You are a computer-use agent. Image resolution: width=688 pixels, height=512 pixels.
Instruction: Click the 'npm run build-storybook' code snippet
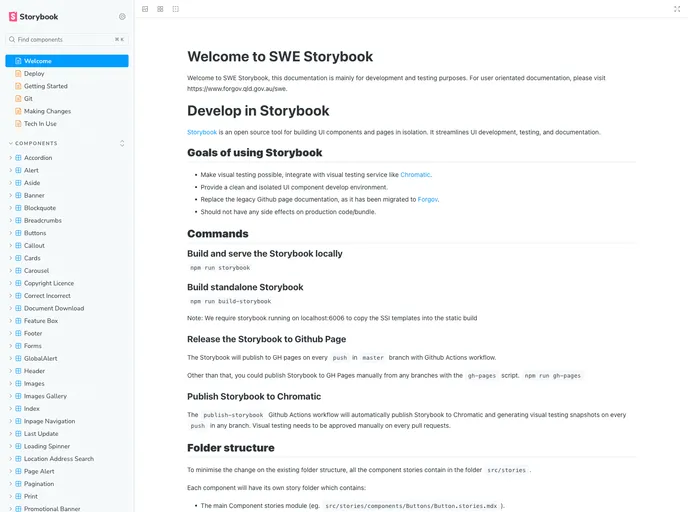pos(230,301)
